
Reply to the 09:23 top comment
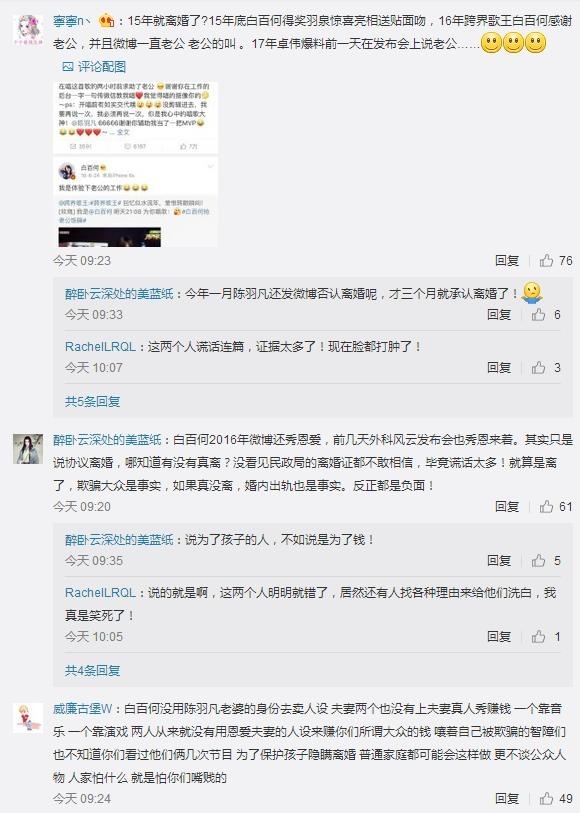coord(507,260)
